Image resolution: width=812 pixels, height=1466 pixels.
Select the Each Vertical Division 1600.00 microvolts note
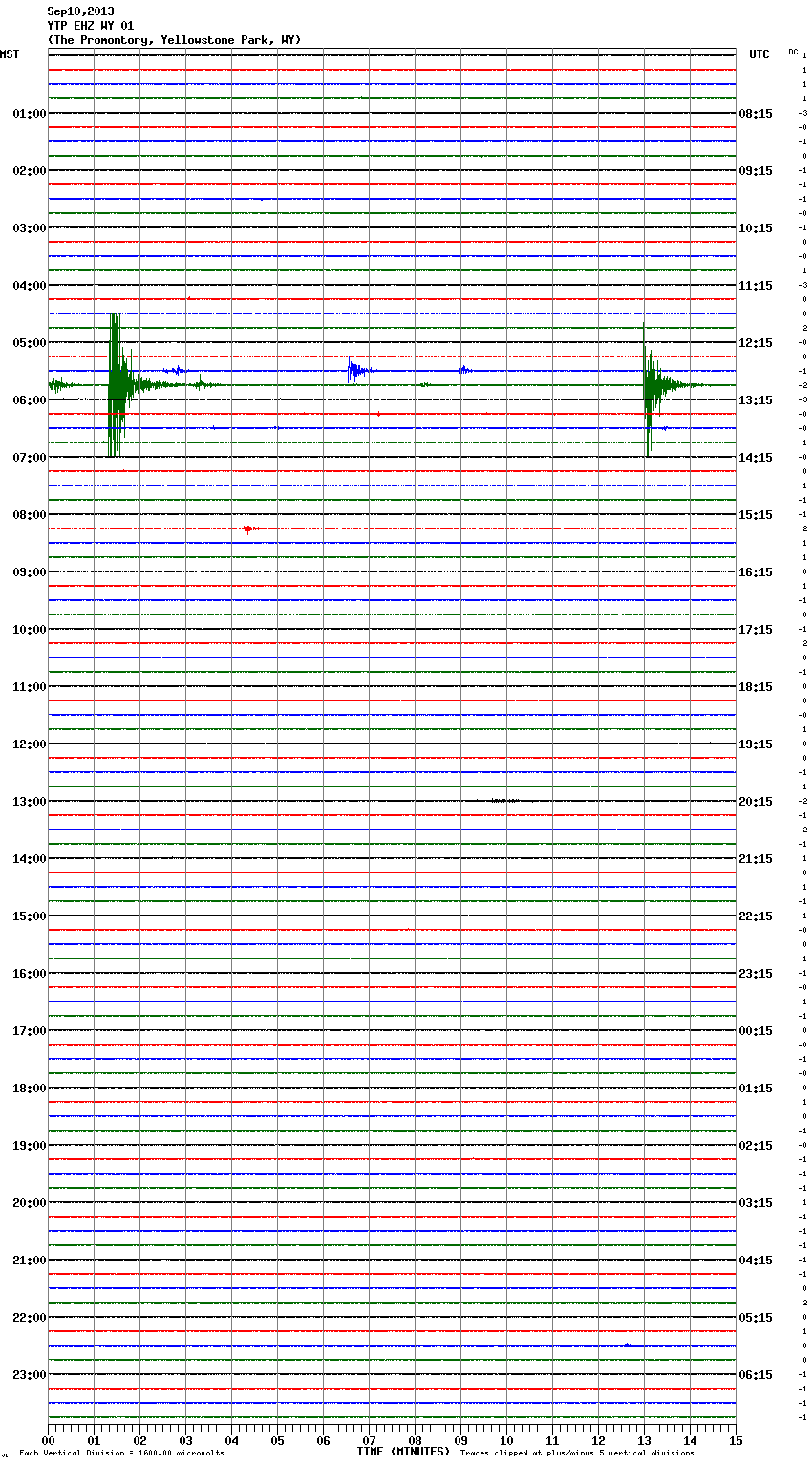pos(121,1453)
